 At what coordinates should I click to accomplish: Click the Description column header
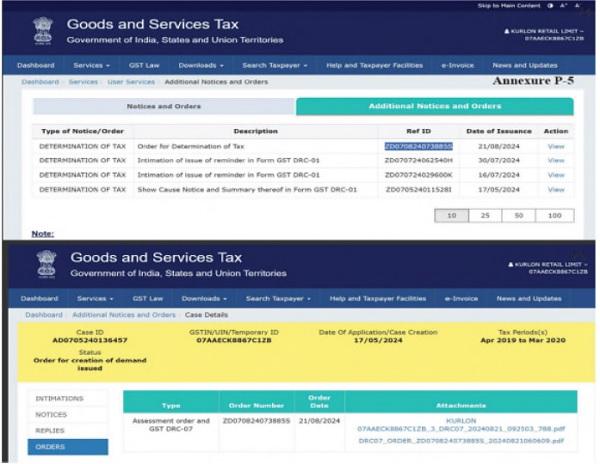[256, 131]
